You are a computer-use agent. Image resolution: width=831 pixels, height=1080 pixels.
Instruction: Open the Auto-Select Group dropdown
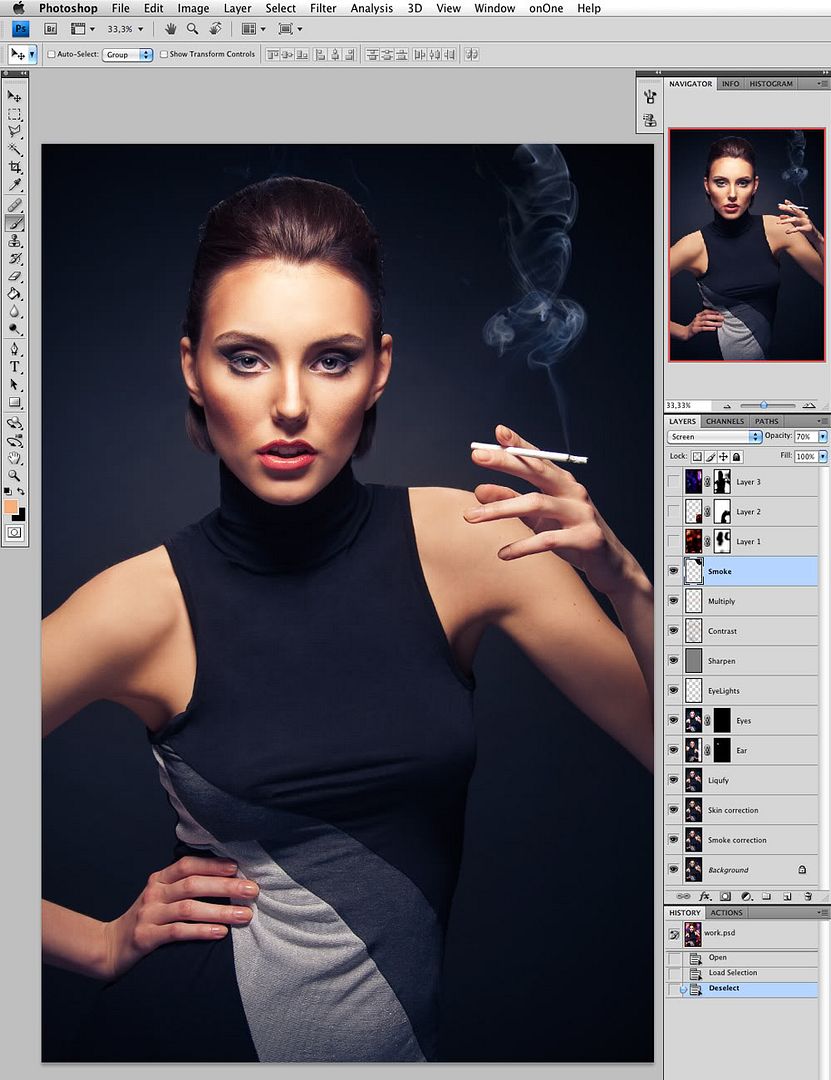tap(127, 54)
